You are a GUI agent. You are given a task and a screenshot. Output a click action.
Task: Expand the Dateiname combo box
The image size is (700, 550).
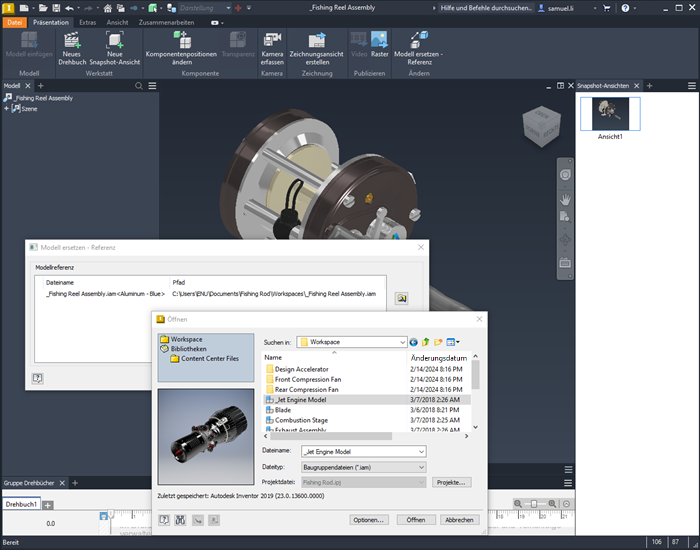421,452
